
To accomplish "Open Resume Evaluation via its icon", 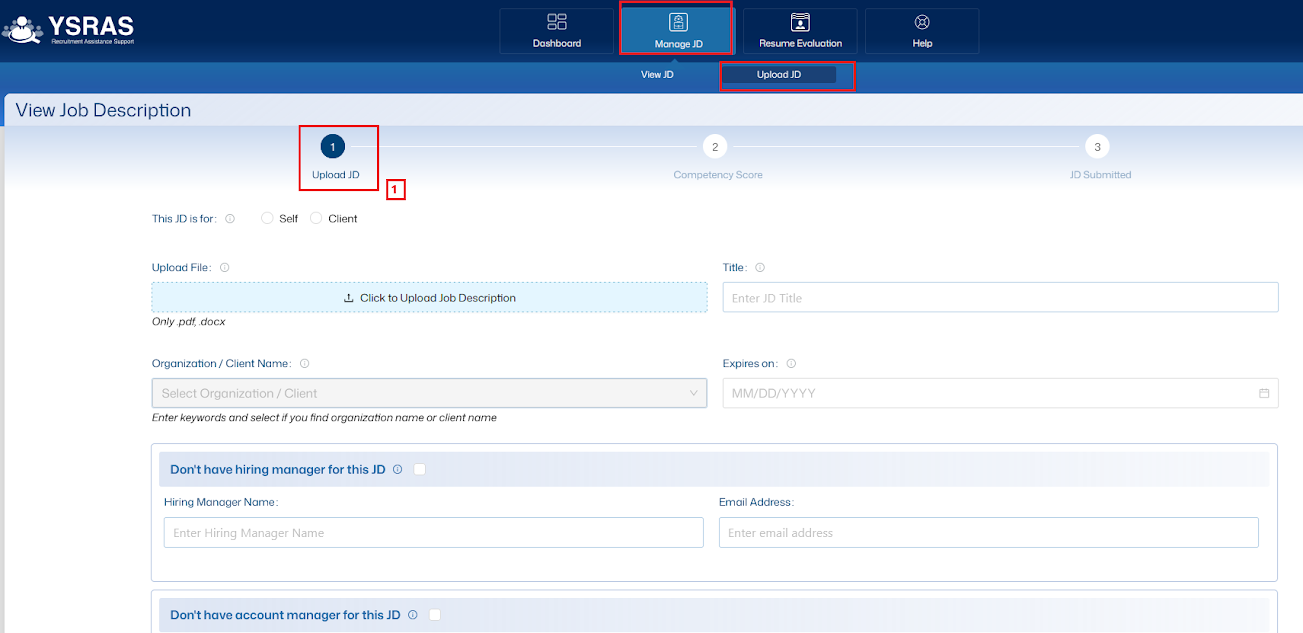I will 799,30.
